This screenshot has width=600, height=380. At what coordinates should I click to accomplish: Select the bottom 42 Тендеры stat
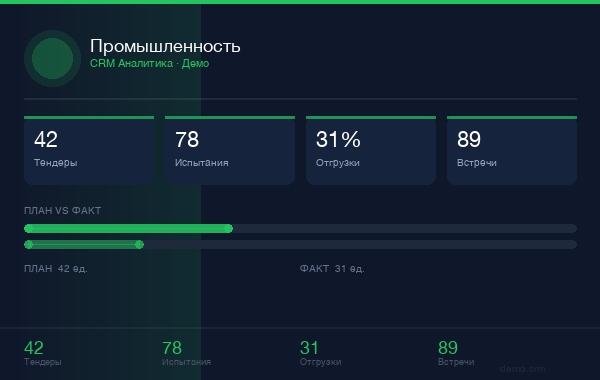tap(42, 353)
